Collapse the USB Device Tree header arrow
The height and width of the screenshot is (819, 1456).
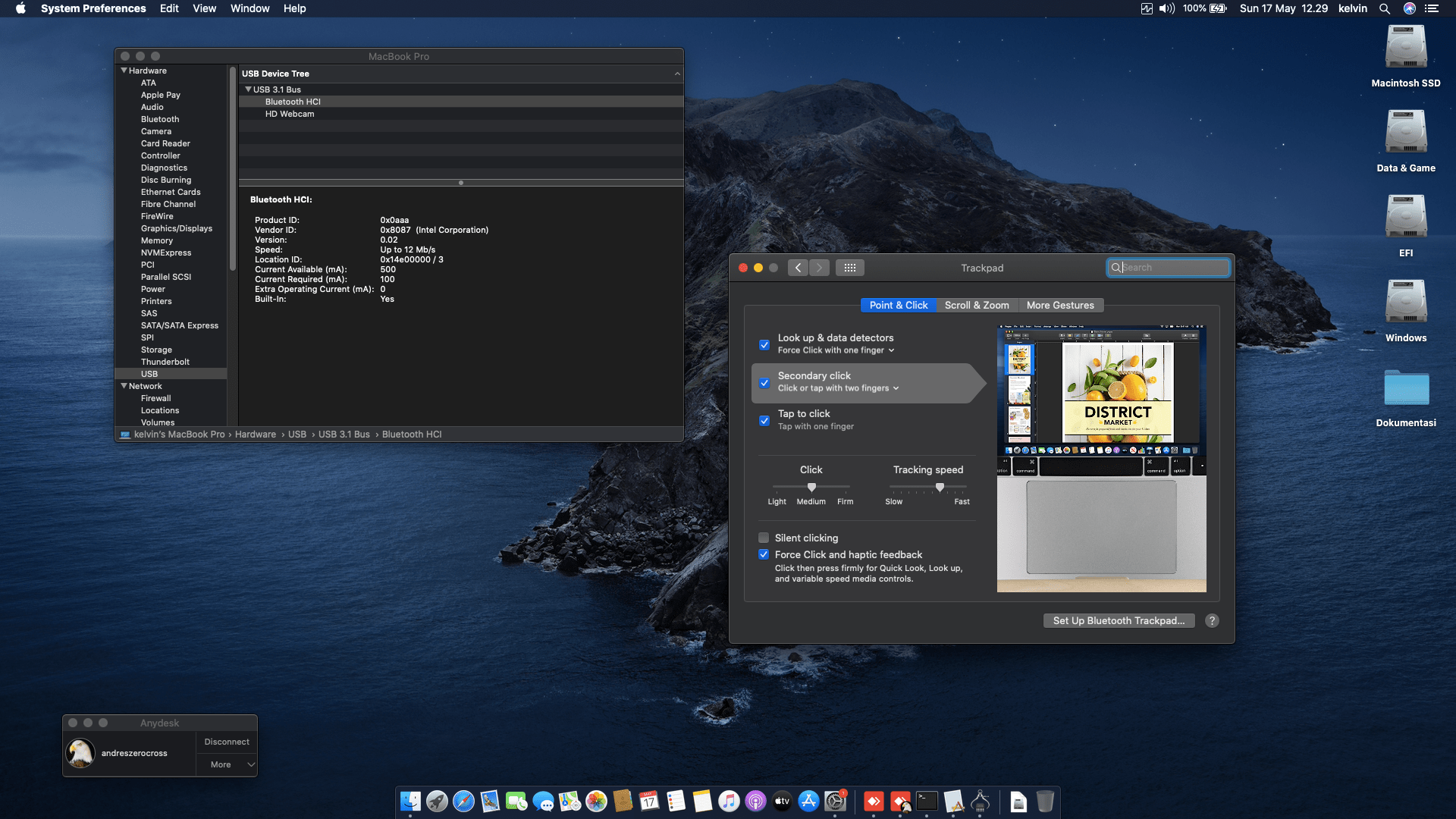pyautogui.click(x=677, y=74)
